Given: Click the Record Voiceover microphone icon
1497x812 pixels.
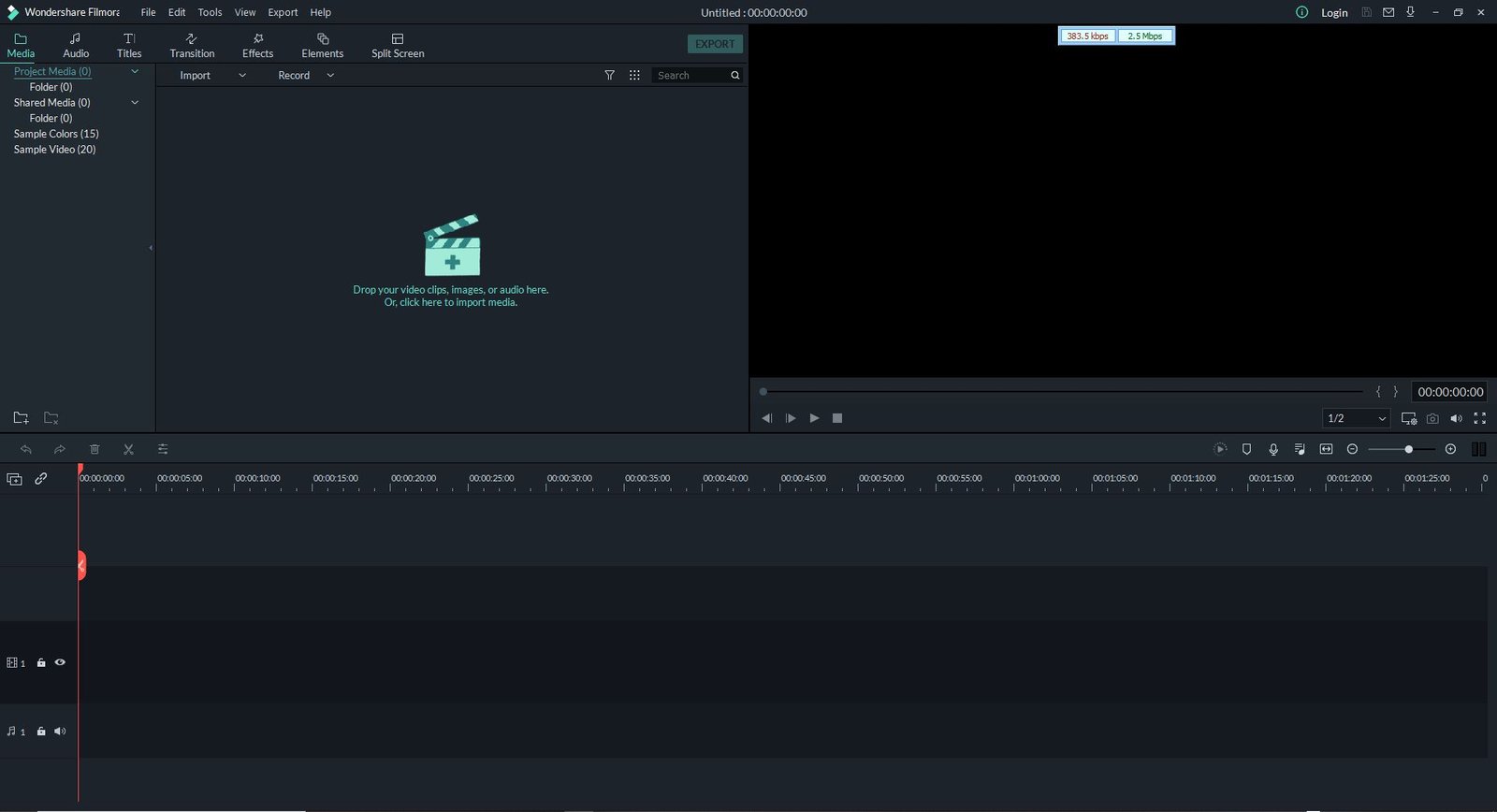Looking at the screenshot, I should pos(1273,449).
